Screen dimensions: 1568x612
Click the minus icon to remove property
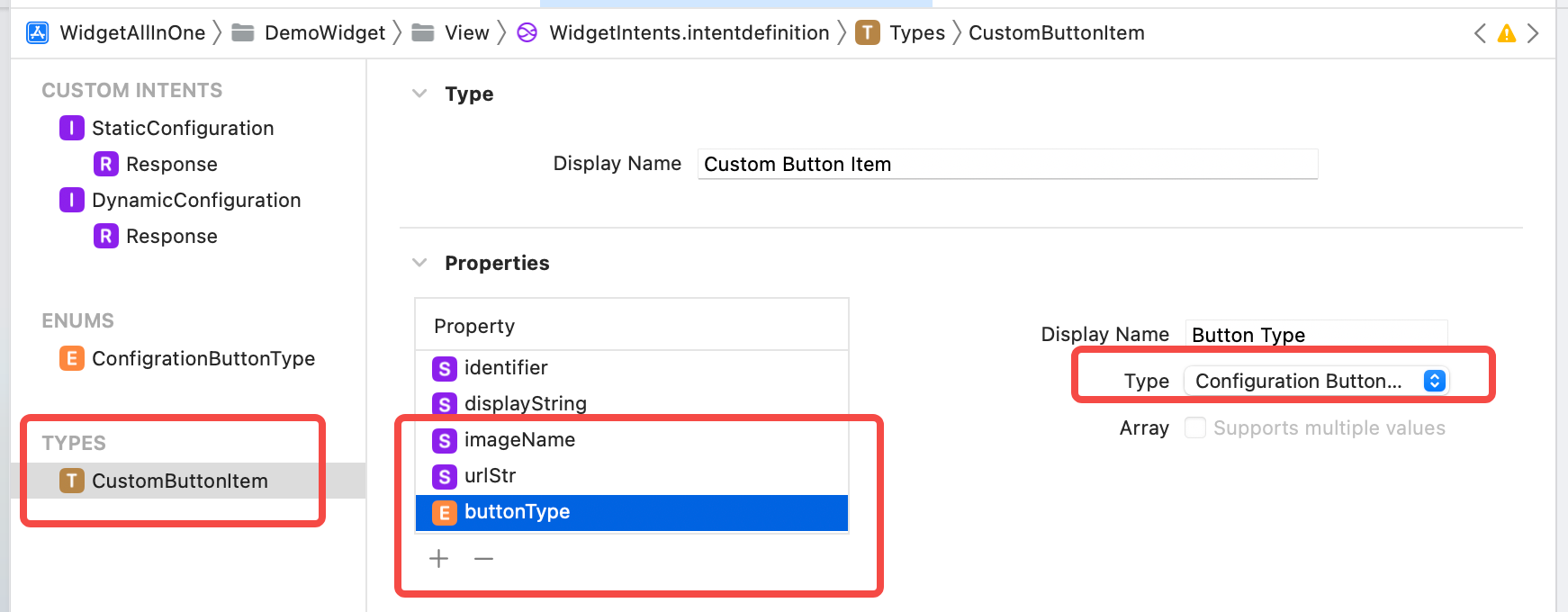point(484,559)
